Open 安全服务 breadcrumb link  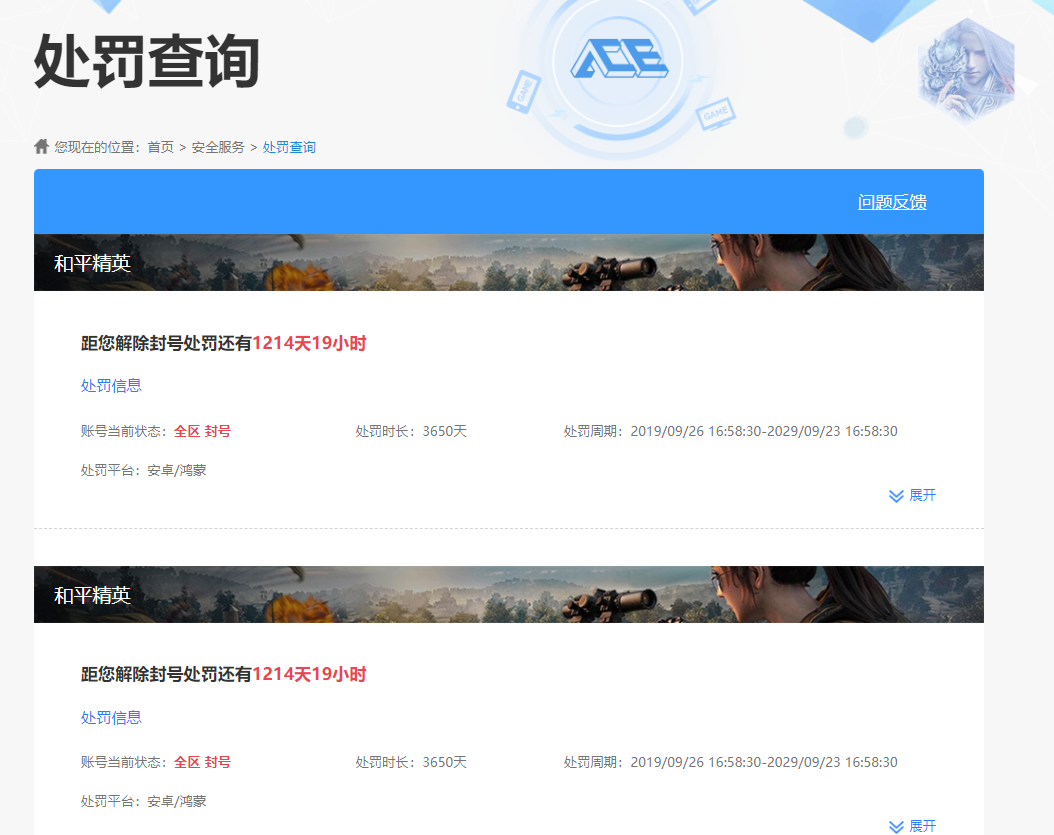pyautogui.click(x=218, y=147)
